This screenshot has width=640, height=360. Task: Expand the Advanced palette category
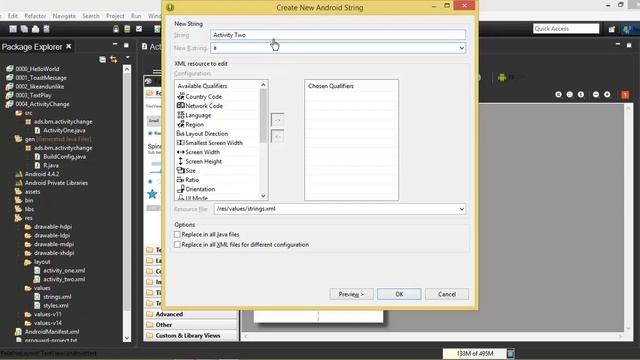pos(191,314)
